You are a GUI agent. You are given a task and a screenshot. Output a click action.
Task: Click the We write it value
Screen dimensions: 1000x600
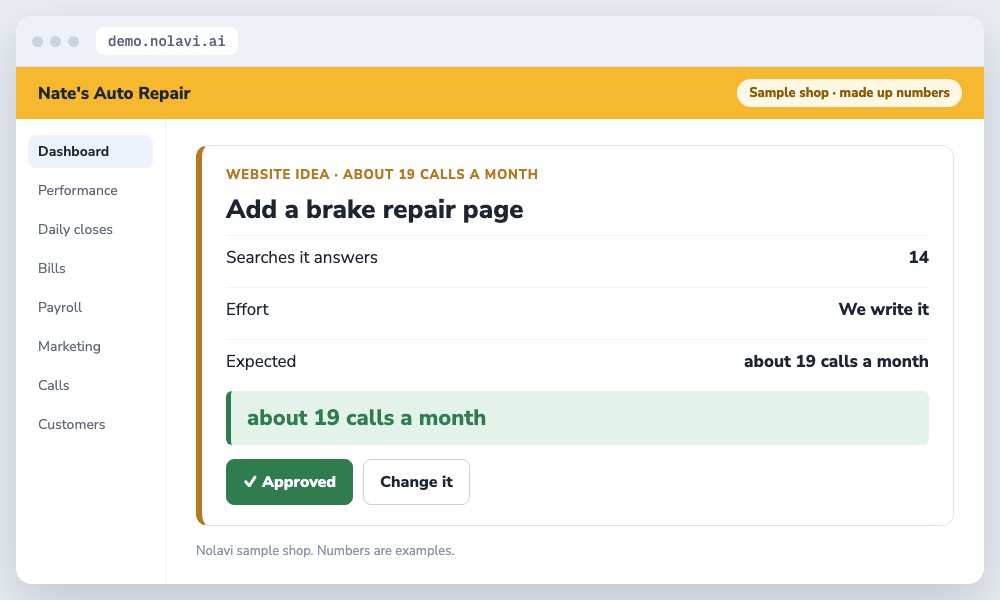point(883,309)
